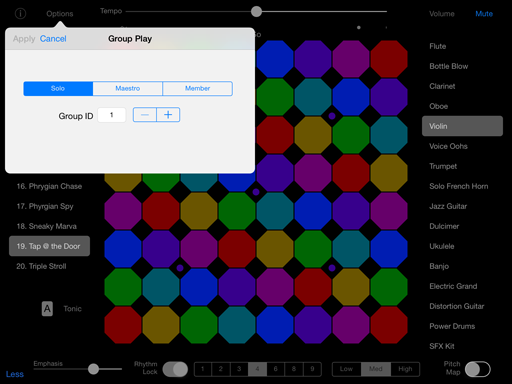Viewport: 512px width, 384px height.
Task: Select rhythm segment 8
Action: pos(294,369)
